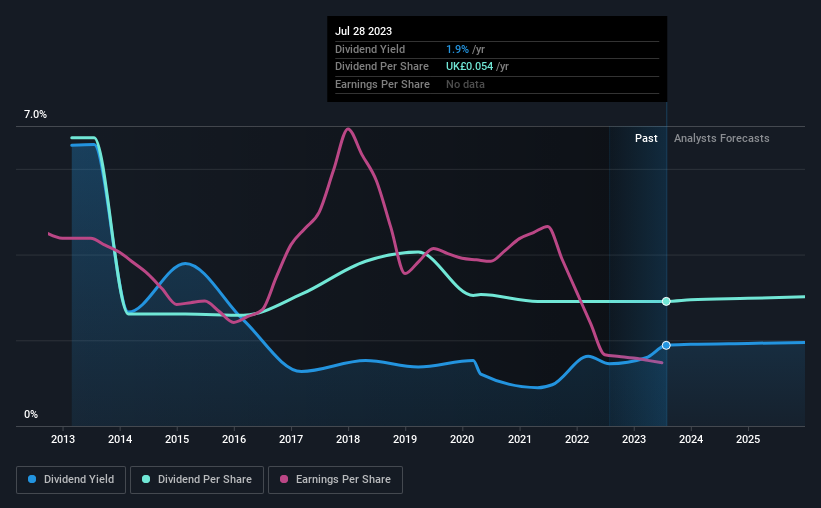Click the 2013 x-axis label
This screenshot has width=821, height=508.
point(63,439)
